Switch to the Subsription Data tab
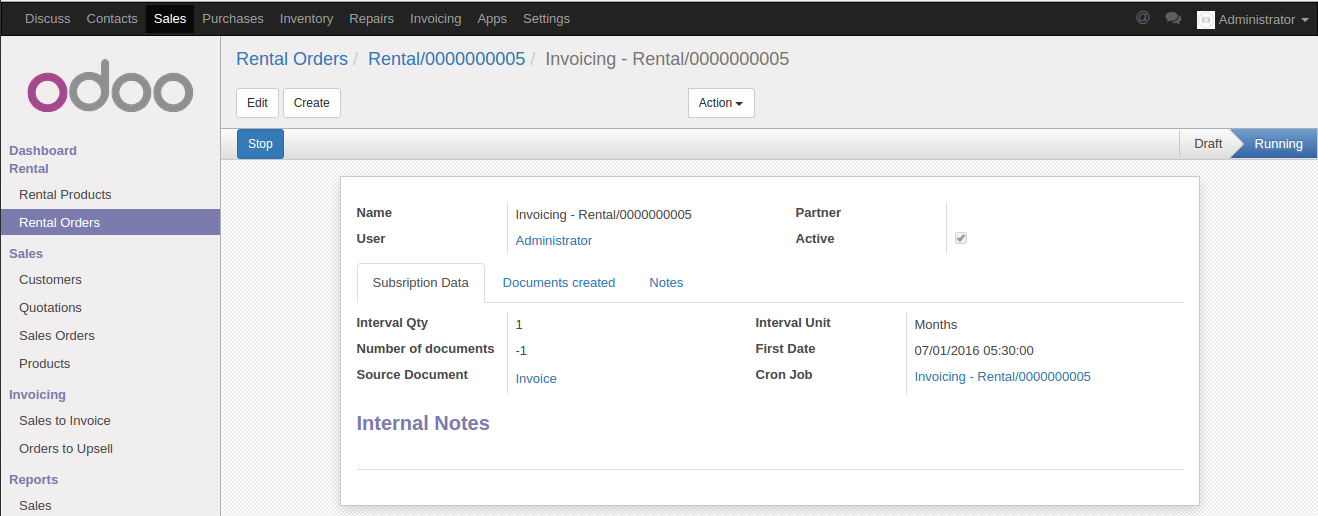Viewport: 1318px width, 516px height. [x=420, y=283]
